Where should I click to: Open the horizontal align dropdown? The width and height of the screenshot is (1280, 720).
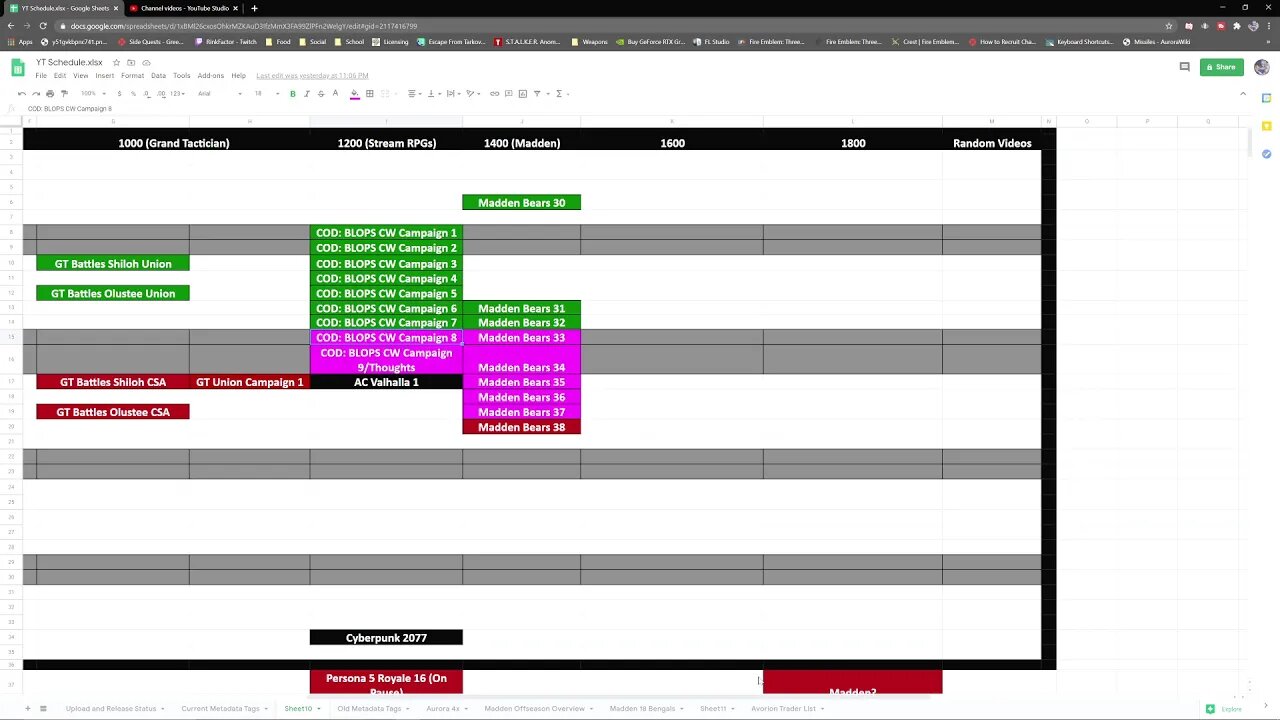(414, 94)
